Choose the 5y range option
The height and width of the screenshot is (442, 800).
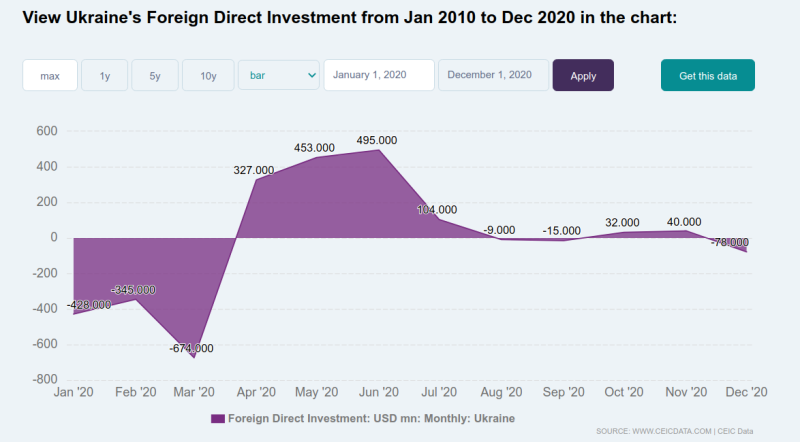click(155, 76)
